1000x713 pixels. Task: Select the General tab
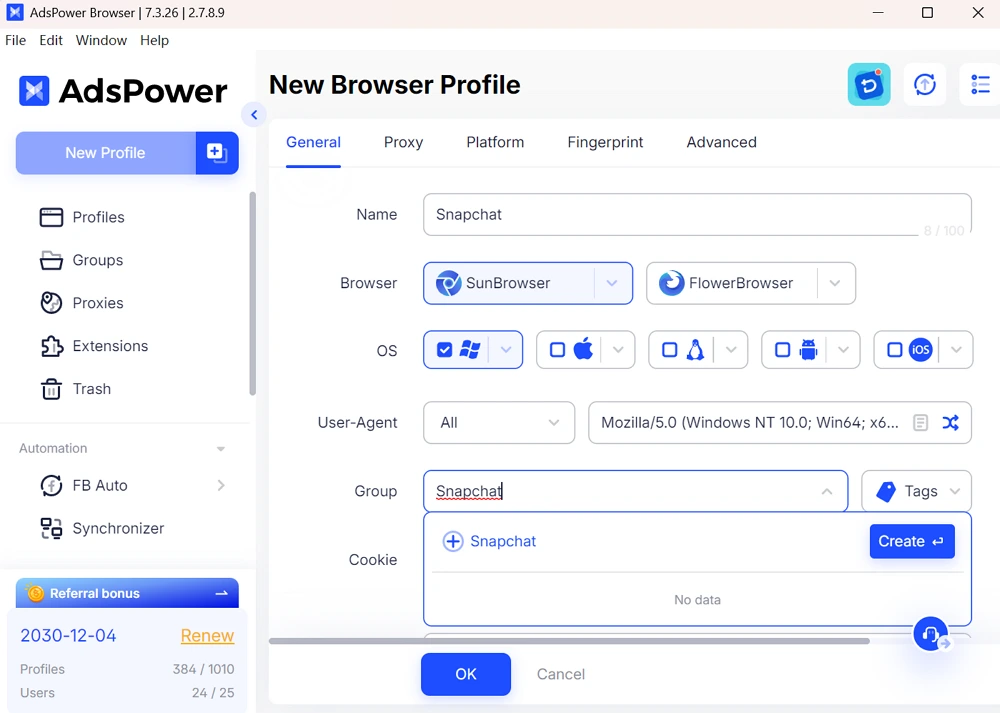[313, 142]
